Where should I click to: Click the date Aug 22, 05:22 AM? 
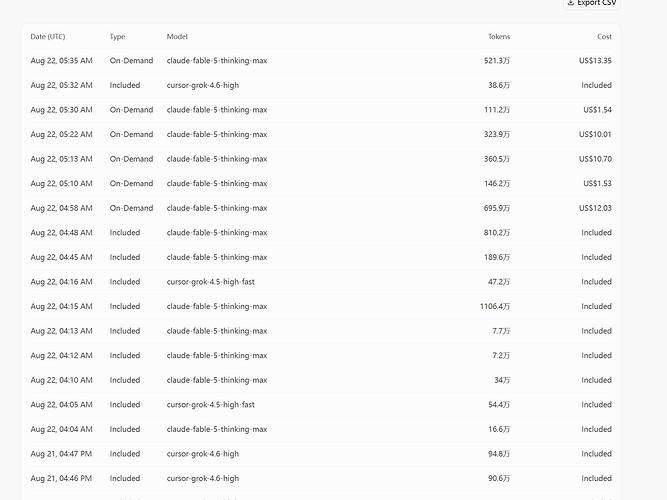click(61, 134)
